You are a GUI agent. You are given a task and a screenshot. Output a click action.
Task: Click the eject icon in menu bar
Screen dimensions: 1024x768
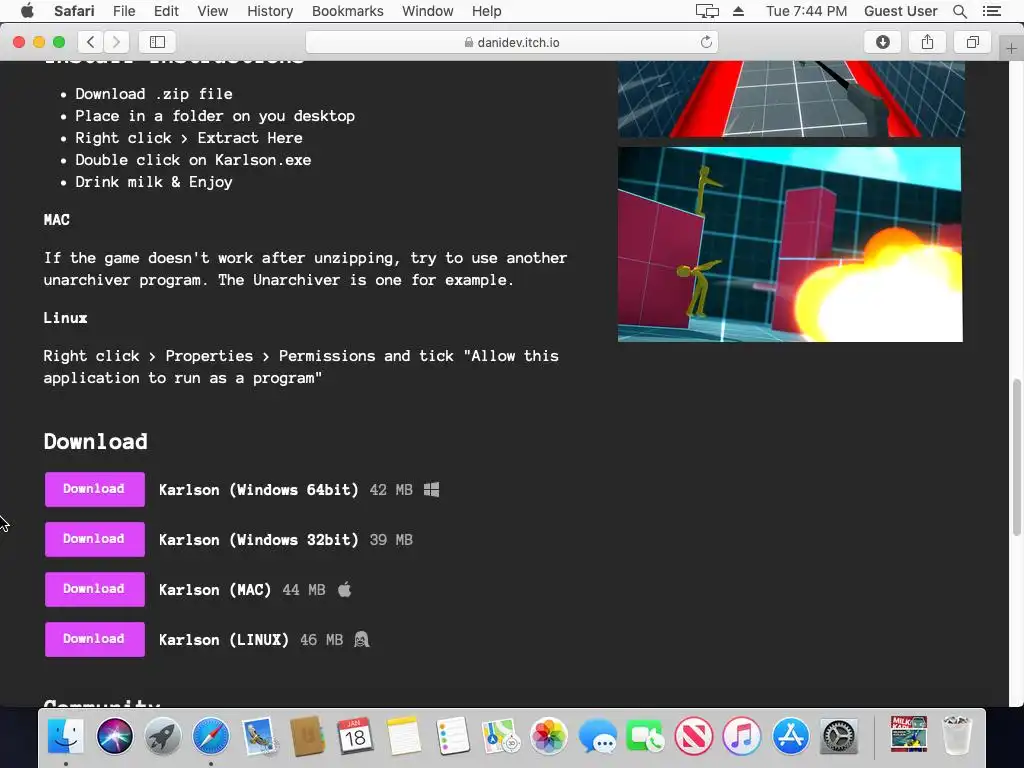pyautogui.click(x=739, y=11)
